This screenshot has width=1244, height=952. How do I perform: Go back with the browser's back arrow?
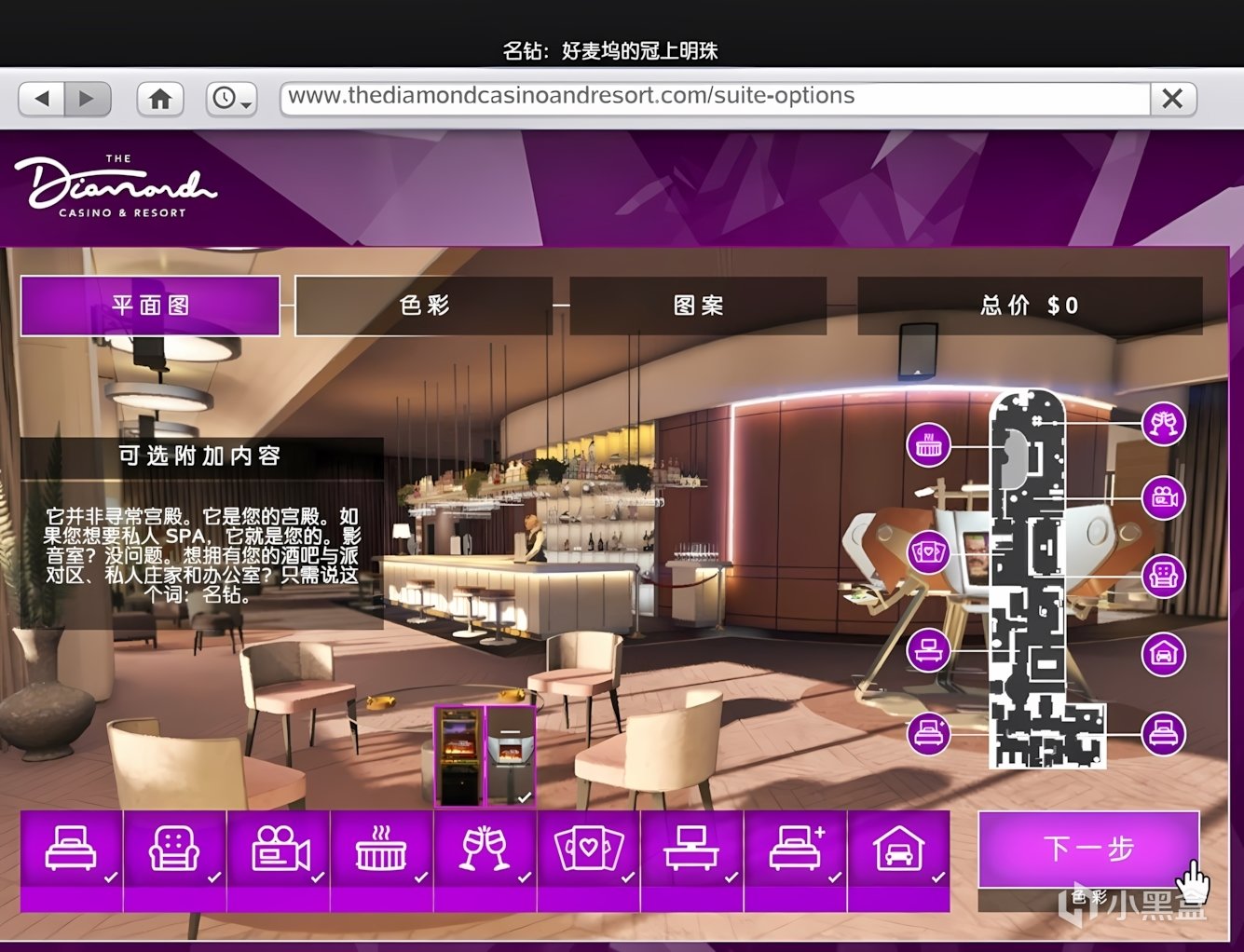pos(42,98)
